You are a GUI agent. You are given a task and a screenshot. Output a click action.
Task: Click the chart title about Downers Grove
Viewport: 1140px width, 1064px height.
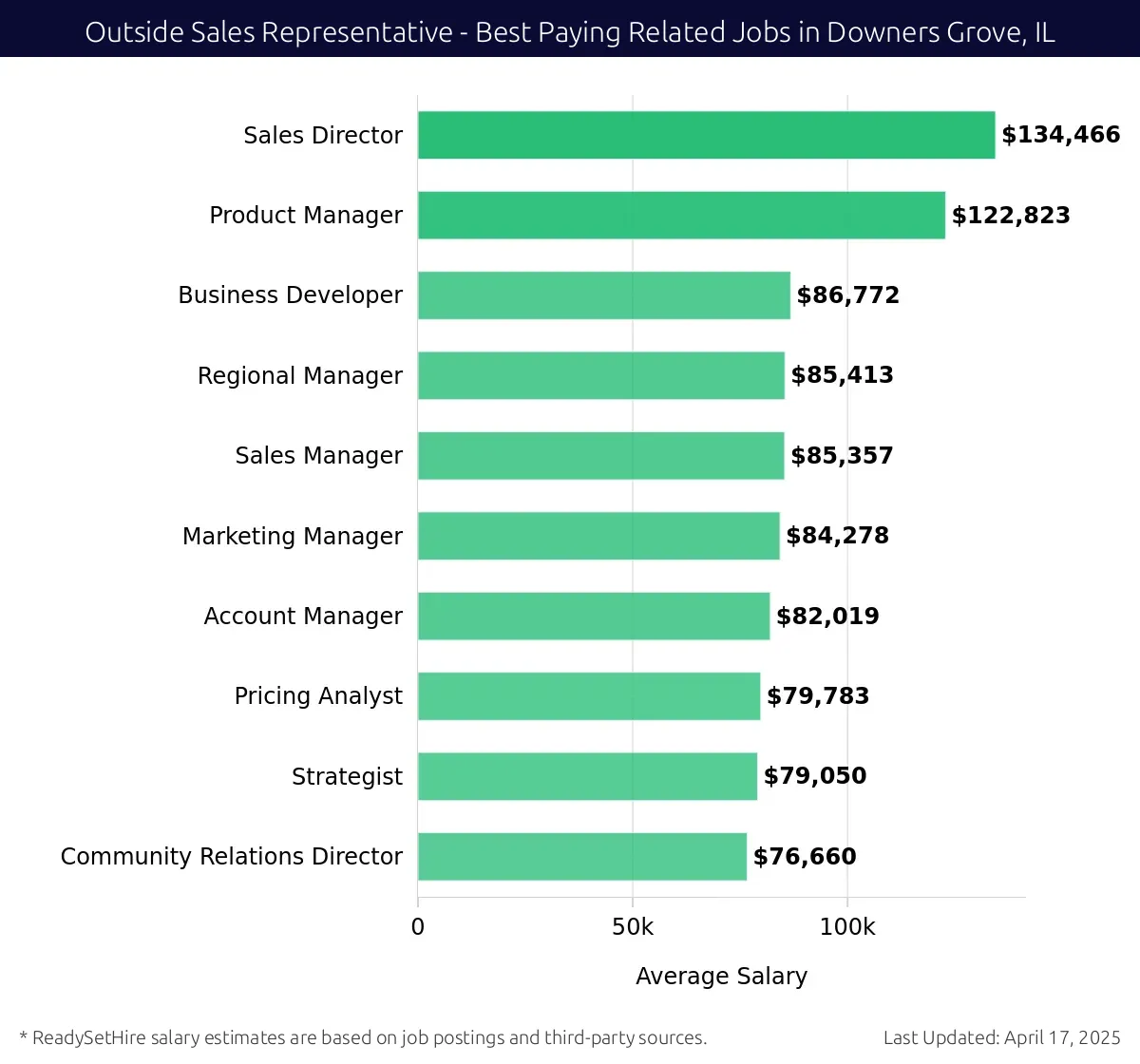coord(570,32)
